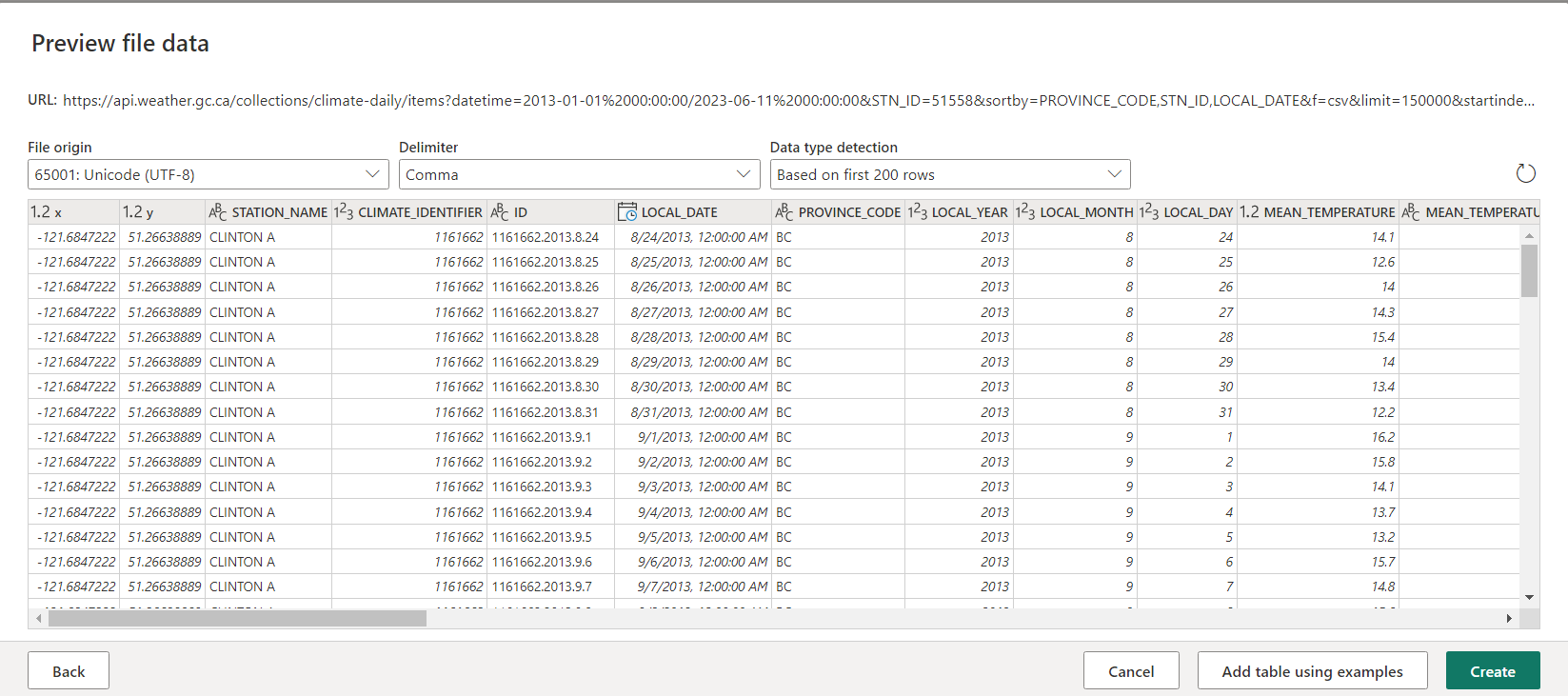
Task: Click the number type icon of LOCAL_YEAR column
Action: click(x=918, y=212)
